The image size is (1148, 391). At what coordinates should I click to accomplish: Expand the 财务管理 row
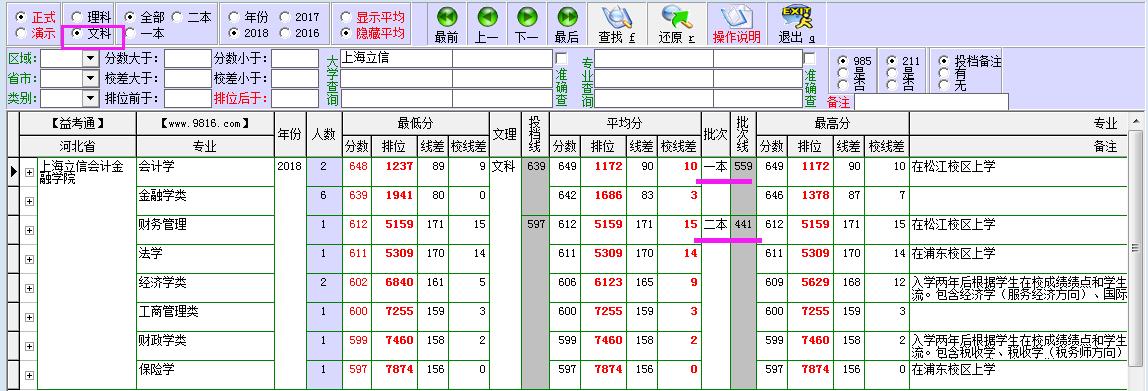click(x=29, y=230)
